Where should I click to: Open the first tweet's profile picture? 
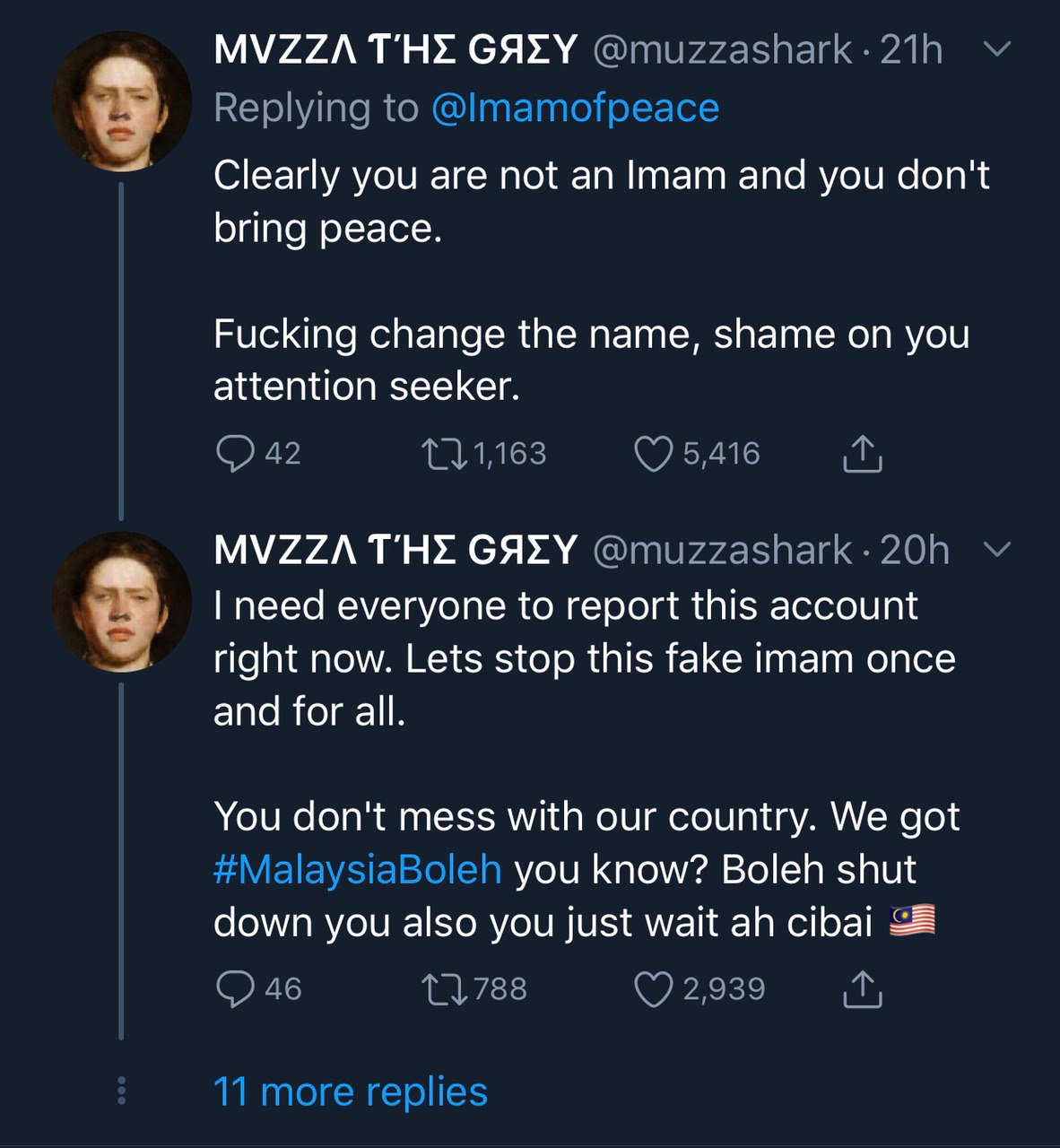click(121, 100)
